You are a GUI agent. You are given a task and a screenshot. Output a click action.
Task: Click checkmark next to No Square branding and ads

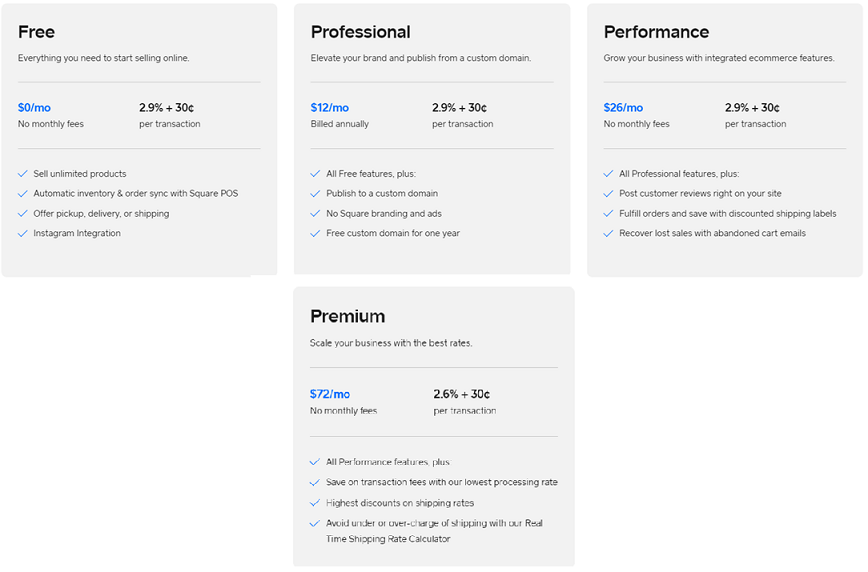(x=316, y=214)
